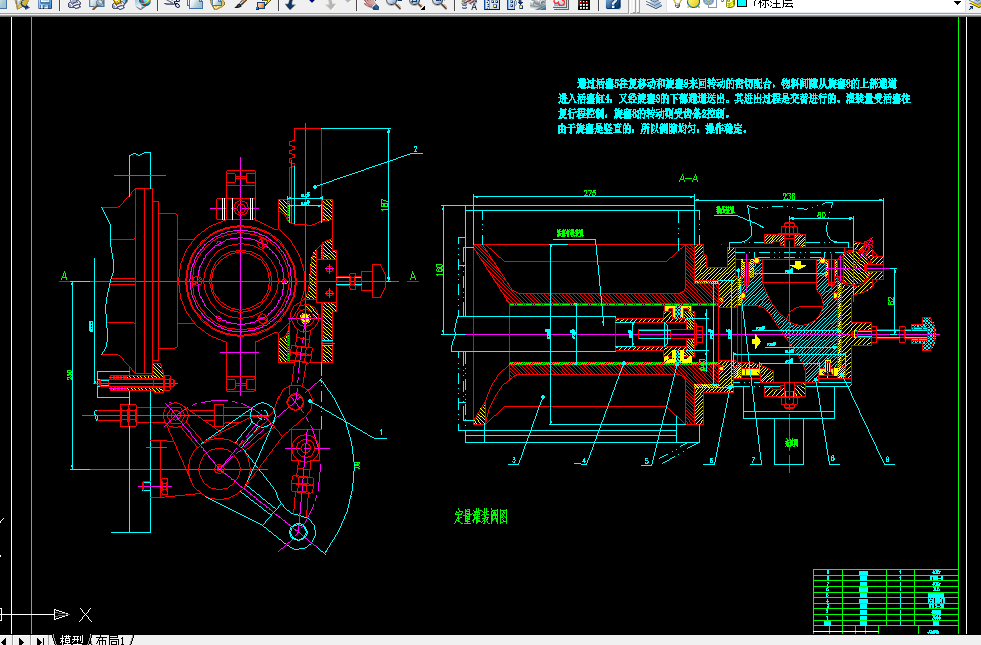Click the Cut scissors icon
Image resolution: width=981 pixels, height=645 pixels.
(172, 4)
